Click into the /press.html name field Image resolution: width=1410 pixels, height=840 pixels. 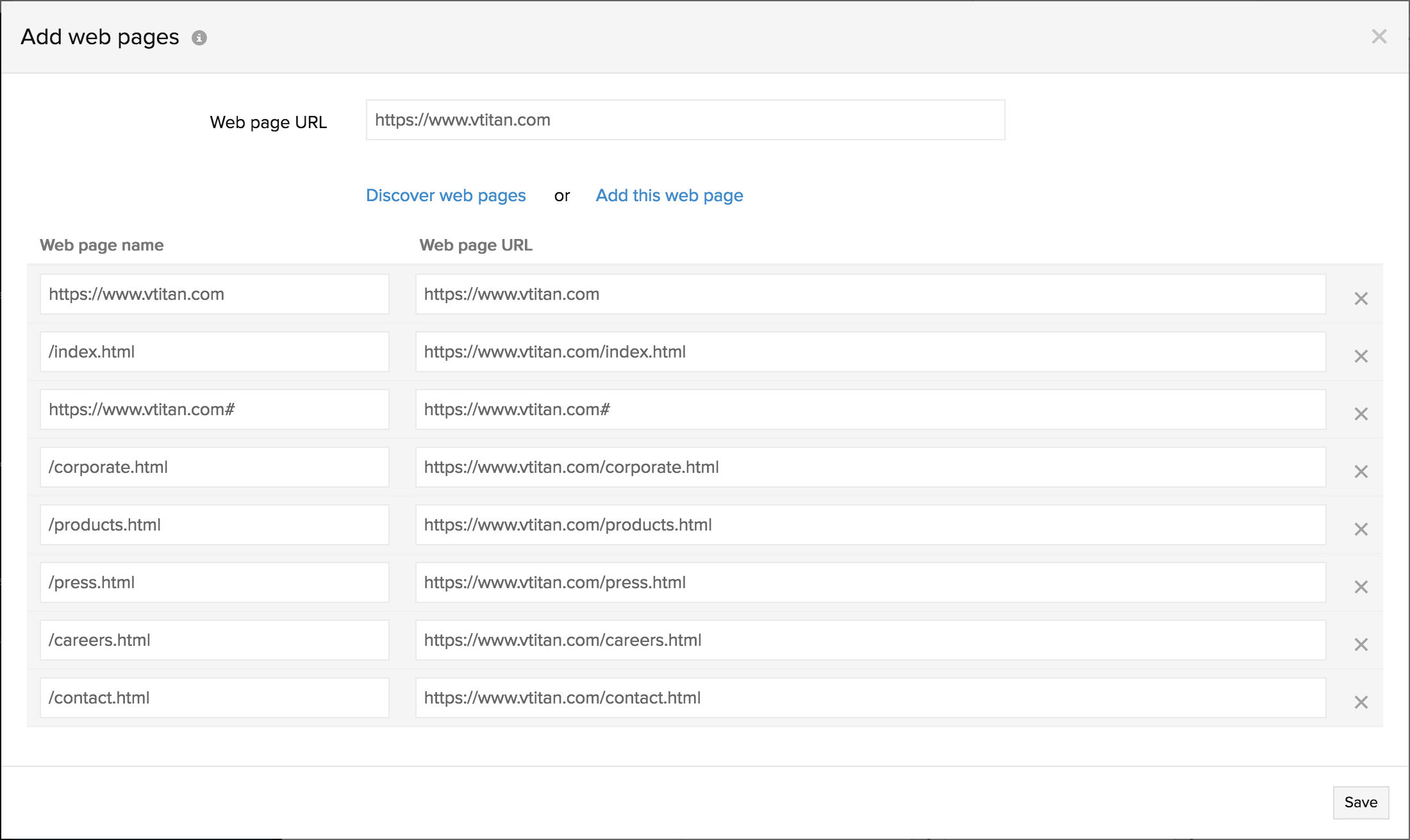pos(214,582)
